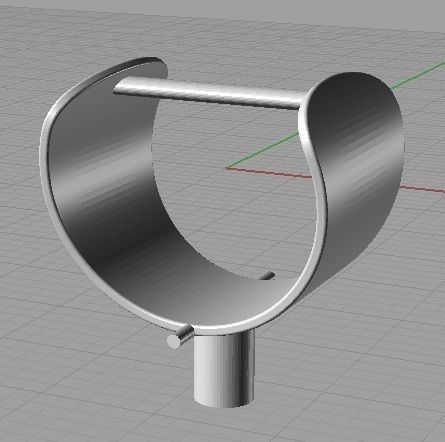The height and width of the screenshot is (442, 445).
Task: Select the small pin with circular end cap
Action: click(x=180, y=338)
